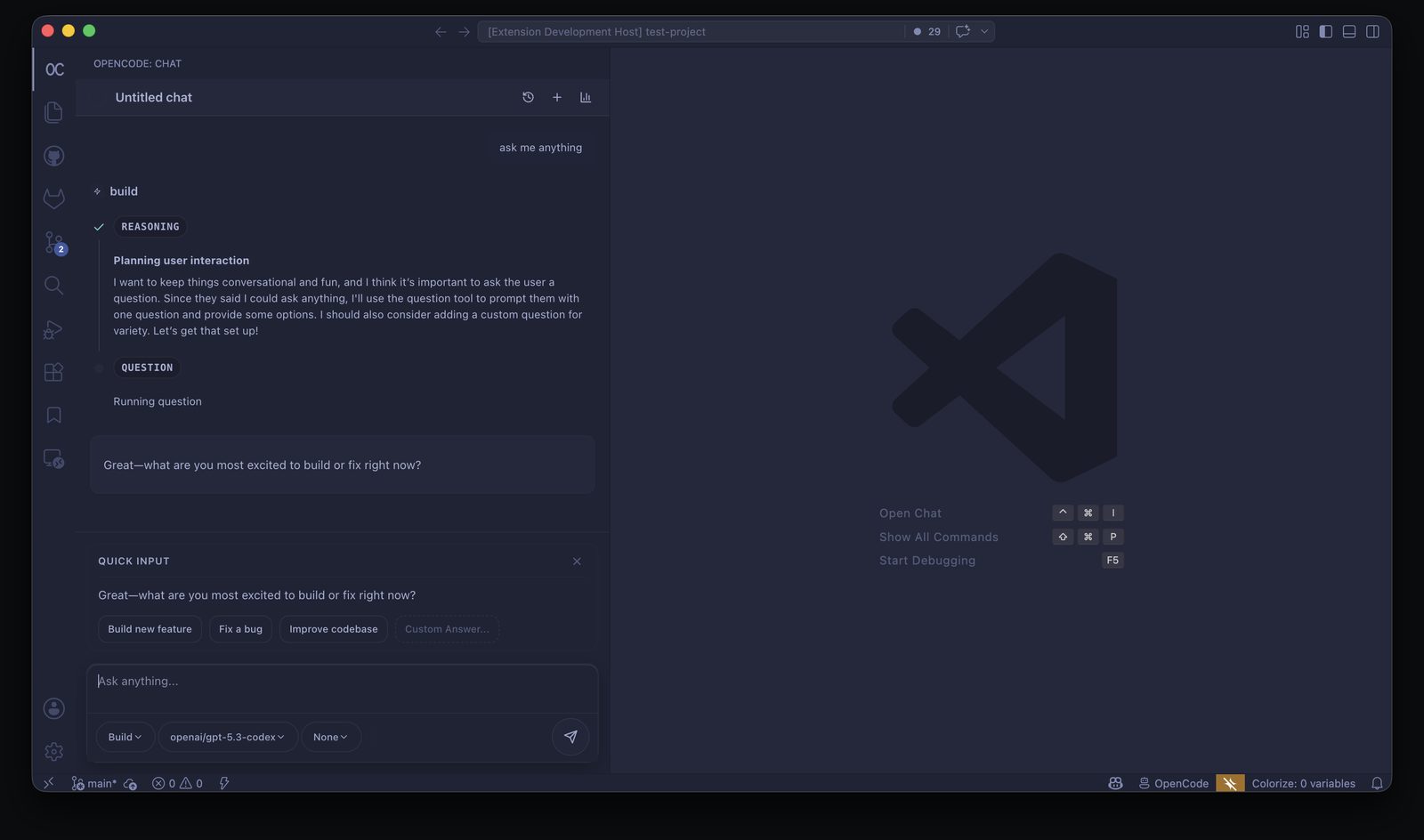Screen dimensions: 1424x840
Task: Expand the title bar chat dropdown chevron
Action: (x=984, y=31)
